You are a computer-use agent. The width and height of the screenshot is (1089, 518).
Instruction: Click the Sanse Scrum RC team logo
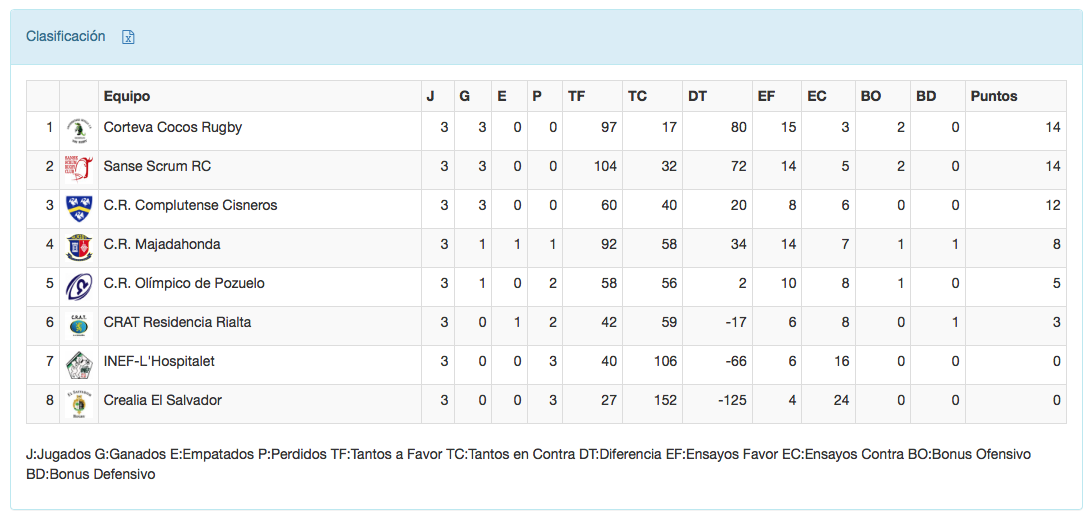(x=78, y=169)
